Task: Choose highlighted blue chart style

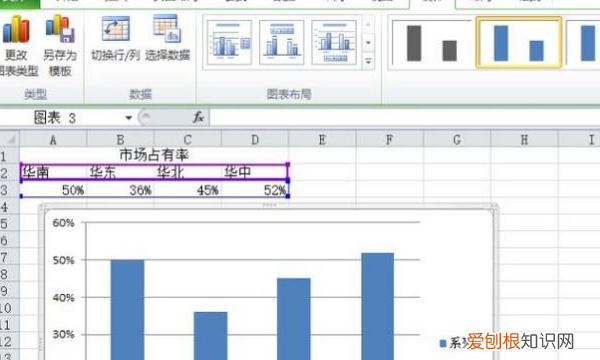Action: point(518,42)
